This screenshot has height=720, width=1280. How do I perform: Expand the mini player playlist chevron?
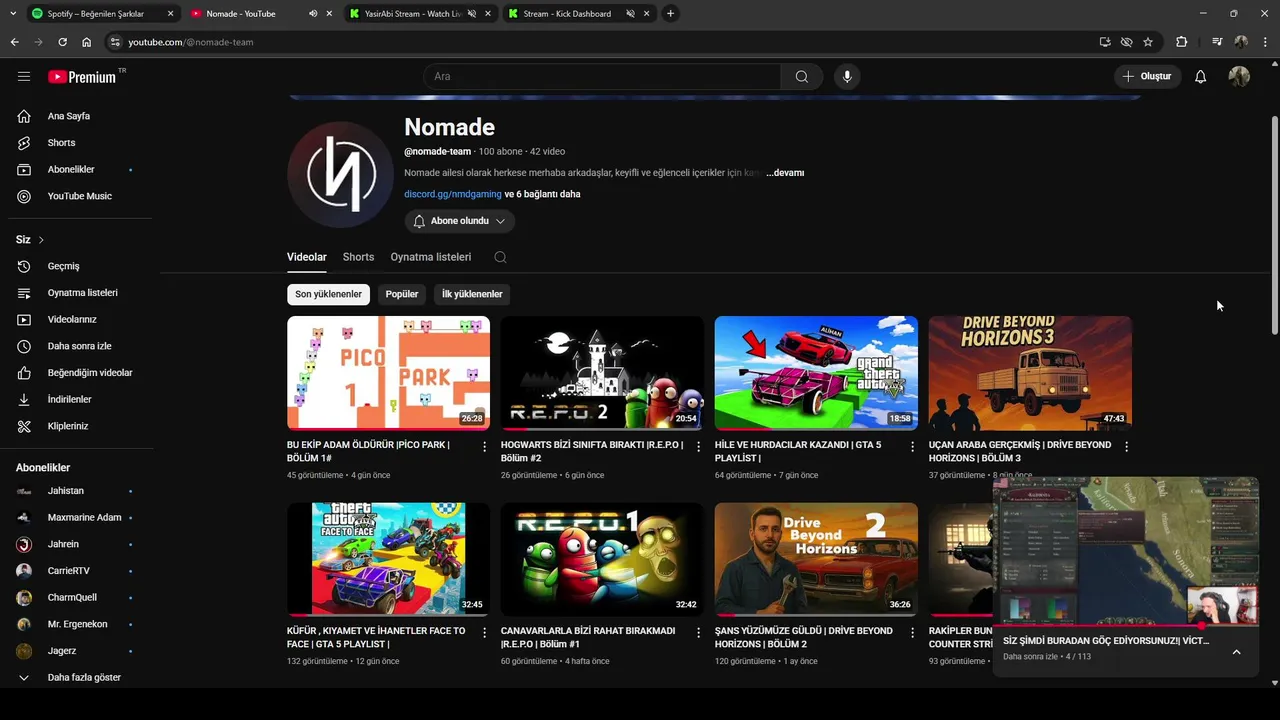pyautogui.click(x=1236, y=652)
